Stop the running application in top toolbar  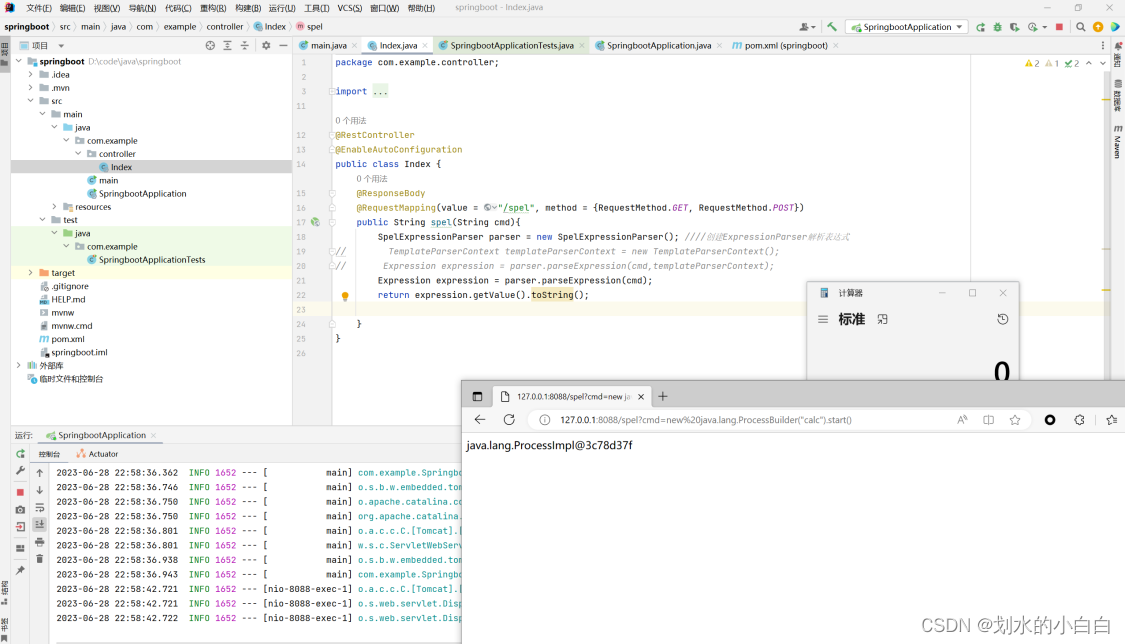[1059, 27]
